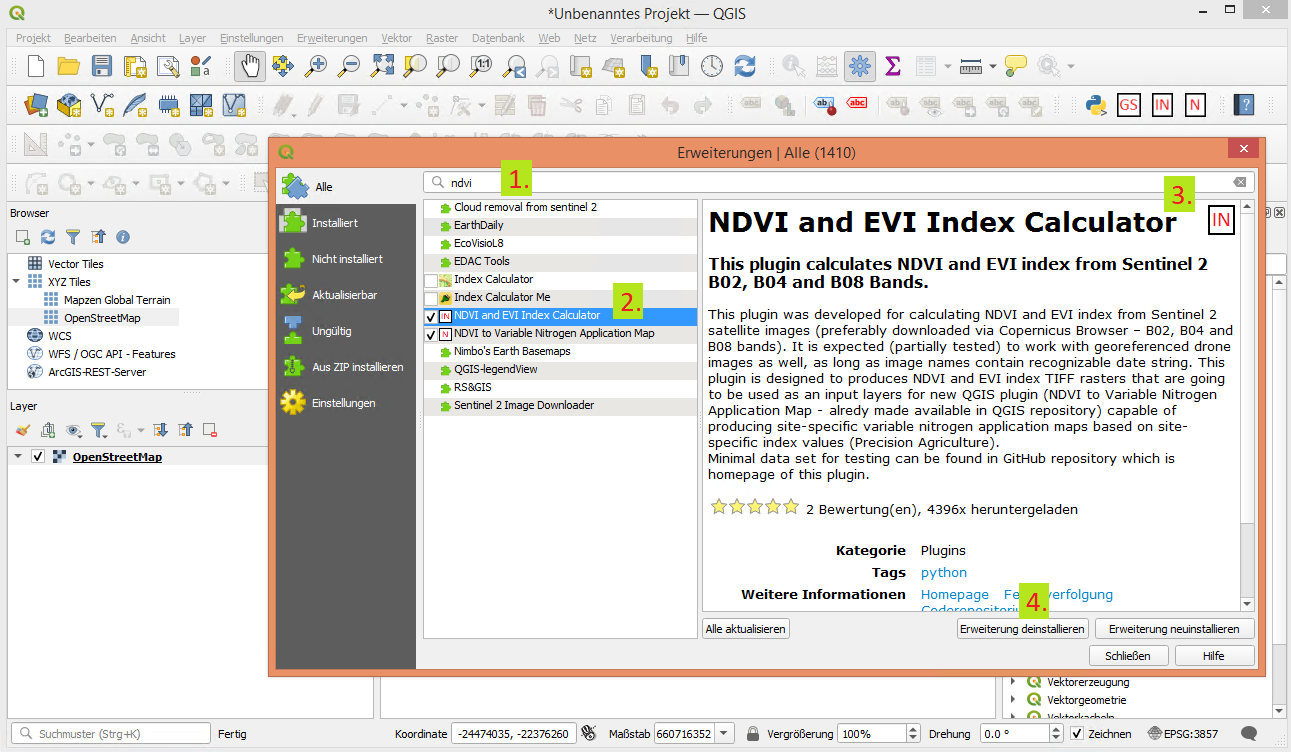The height and width of the screenshot is (752, 1291).
Task: Open the Processing Toolbox gear icon
Action: (859, 67)
